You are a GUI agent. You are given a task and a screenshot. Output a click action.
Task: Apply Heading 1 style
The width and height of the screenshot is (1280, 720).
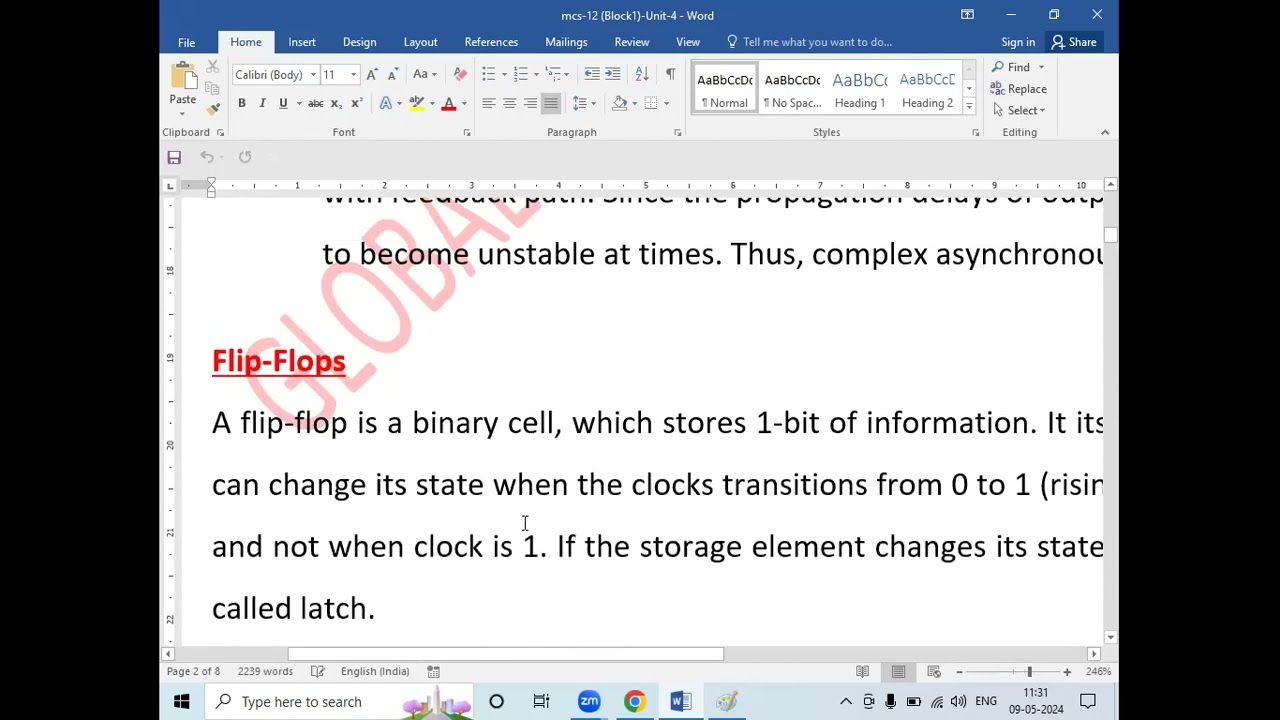[x=860, y=89]
